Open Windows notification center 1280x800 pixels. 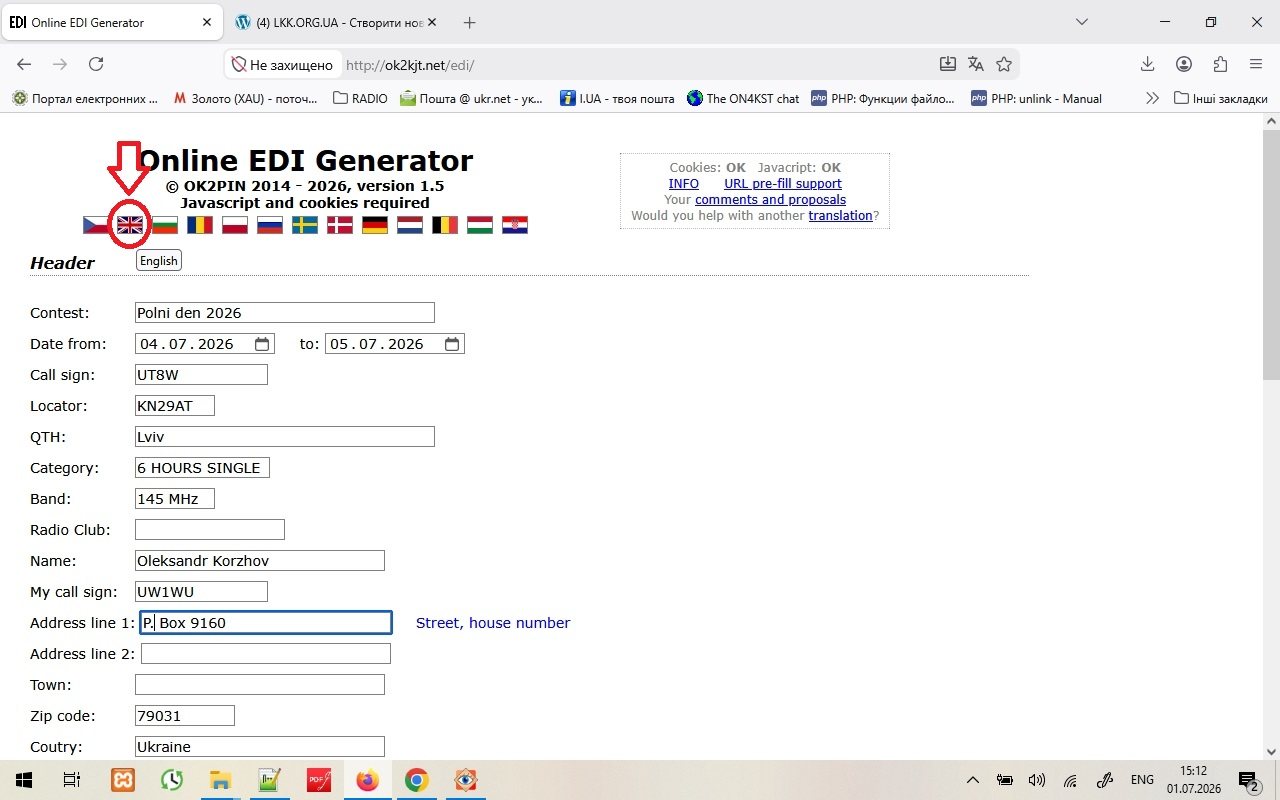tap(1248, 780)
